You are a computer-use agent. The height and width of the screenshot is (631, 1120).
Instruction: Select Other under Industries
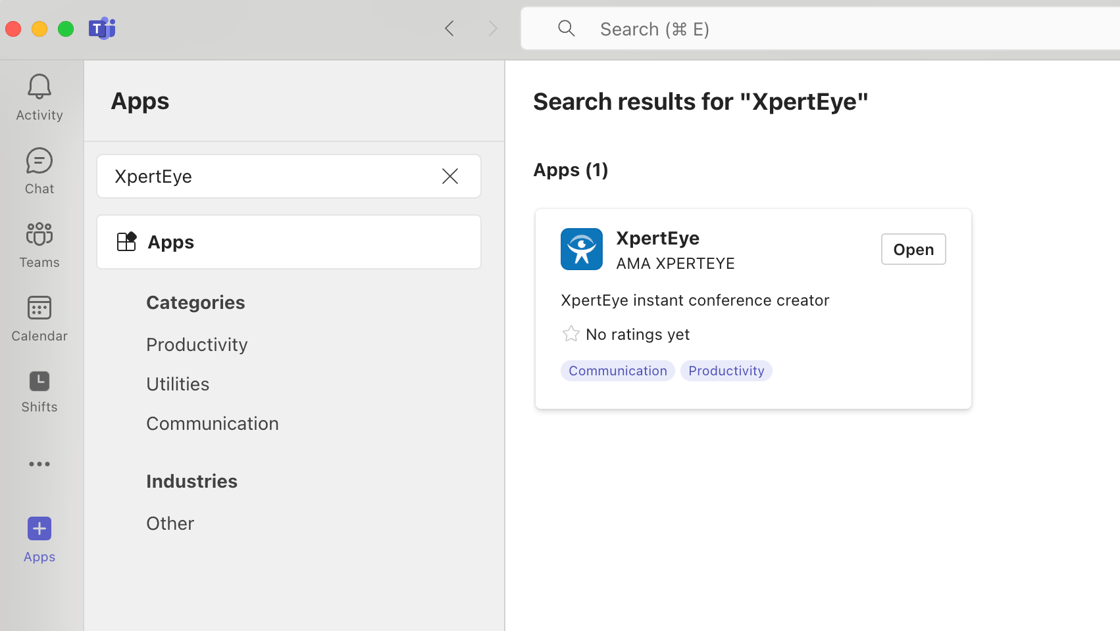click(170, 524)
